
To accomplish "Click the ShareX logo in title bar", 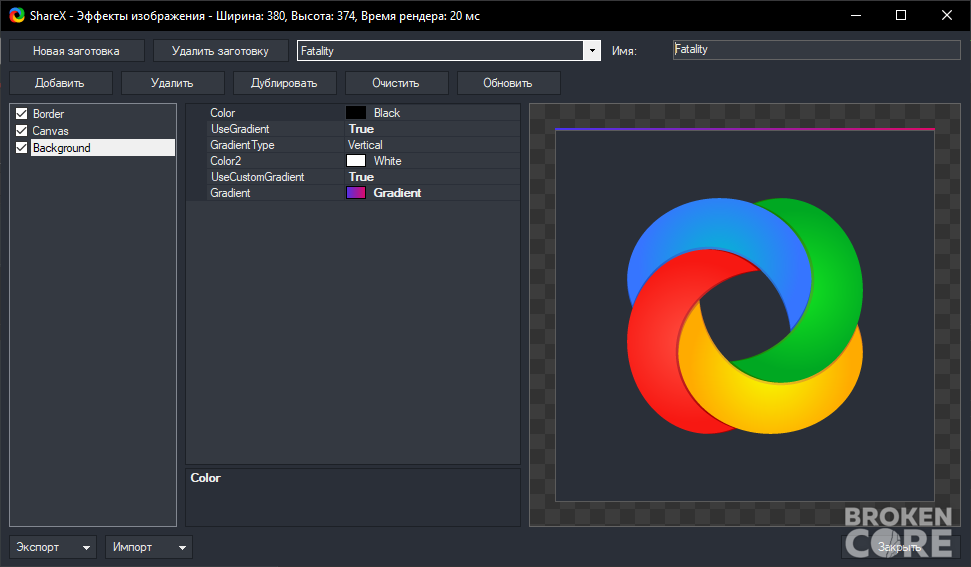I will (x=17, y=15).
